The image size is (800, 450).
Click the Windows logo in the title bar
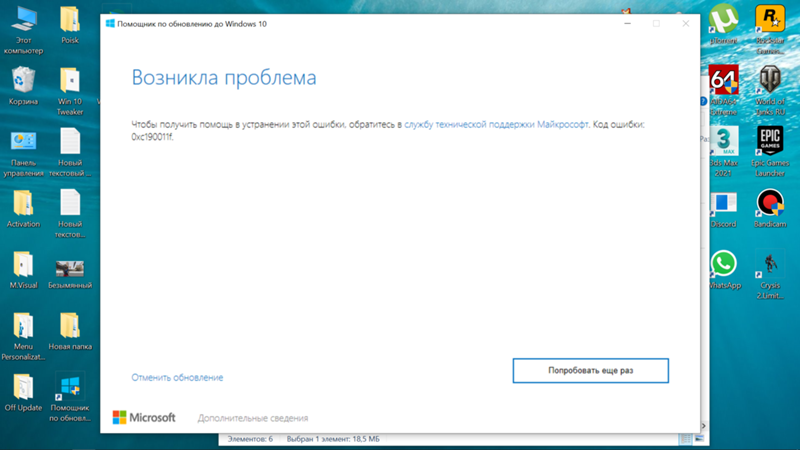point(110,23)
